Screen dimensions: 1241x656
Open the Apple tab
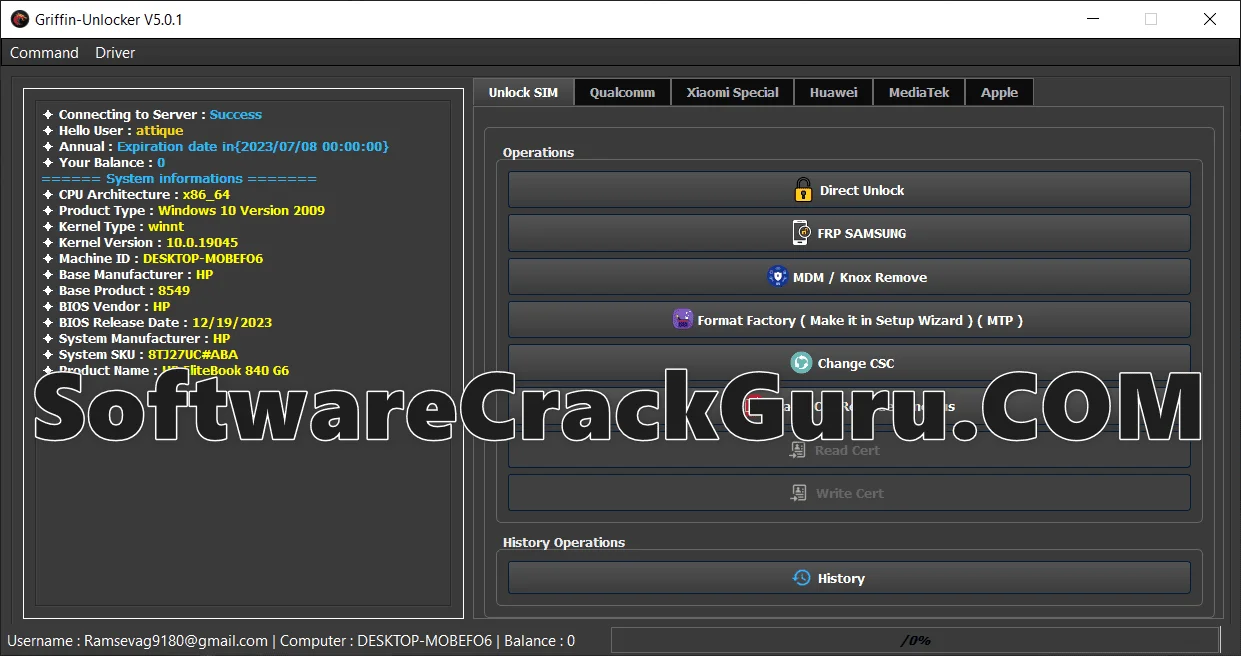point(999,92)
